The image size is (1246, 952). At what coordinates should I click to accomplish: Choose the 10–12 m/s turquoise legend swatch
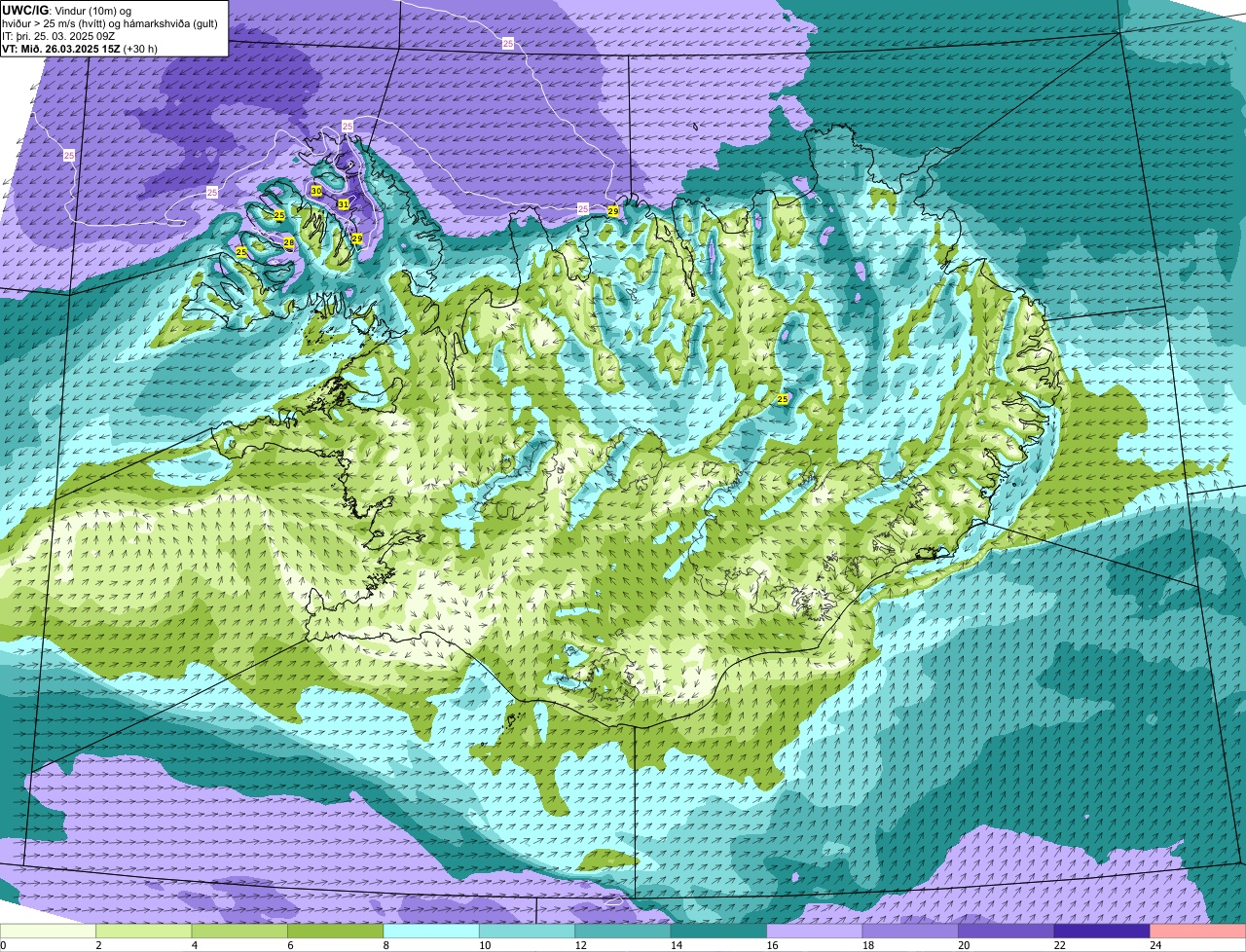528,931
